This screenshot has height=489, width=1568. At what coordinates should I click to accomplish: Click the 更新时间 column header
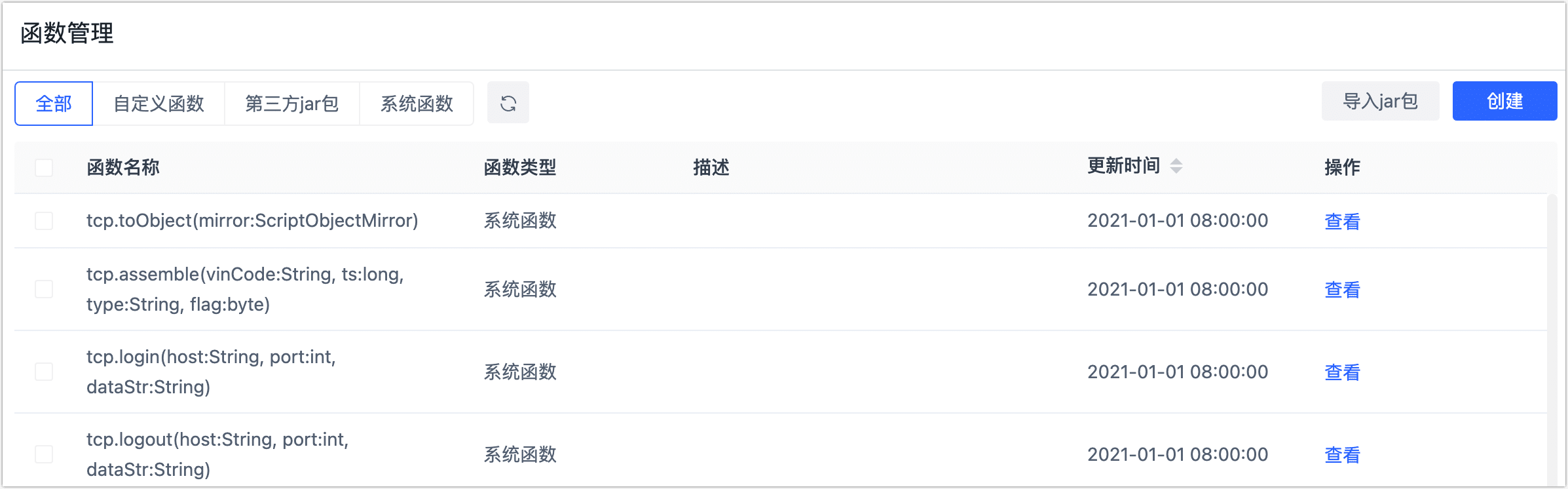pyautogui.click(x=1123, y=166)
